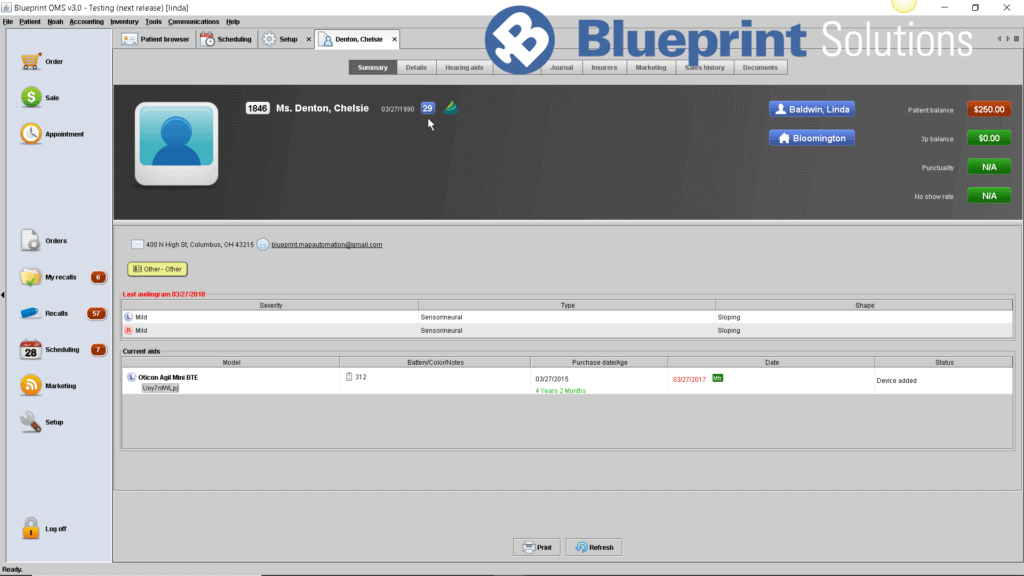Open the Noah menu

pyautogui.click(x=55, y=22)
